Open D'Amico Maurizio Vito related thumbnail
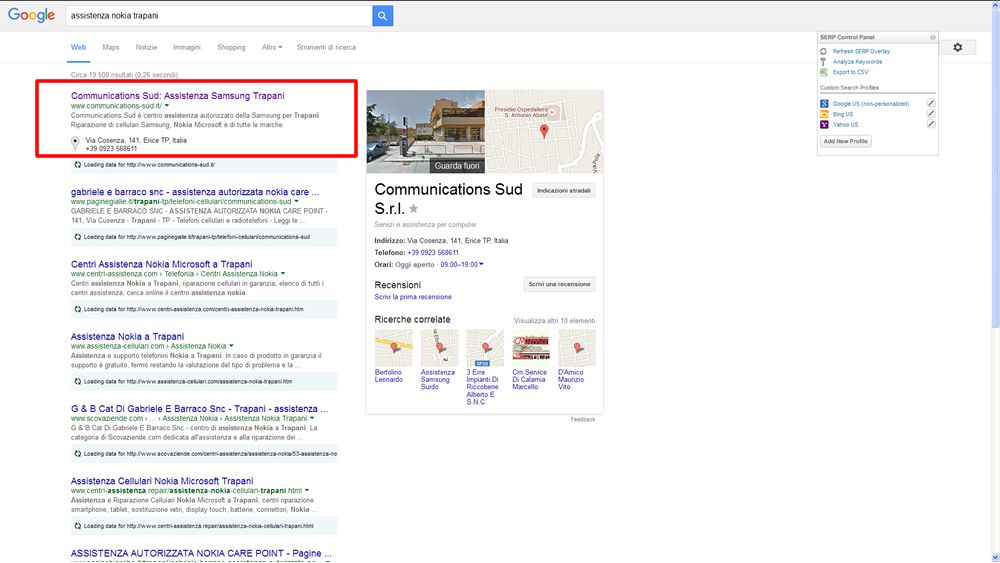 [x=577, y=348]
